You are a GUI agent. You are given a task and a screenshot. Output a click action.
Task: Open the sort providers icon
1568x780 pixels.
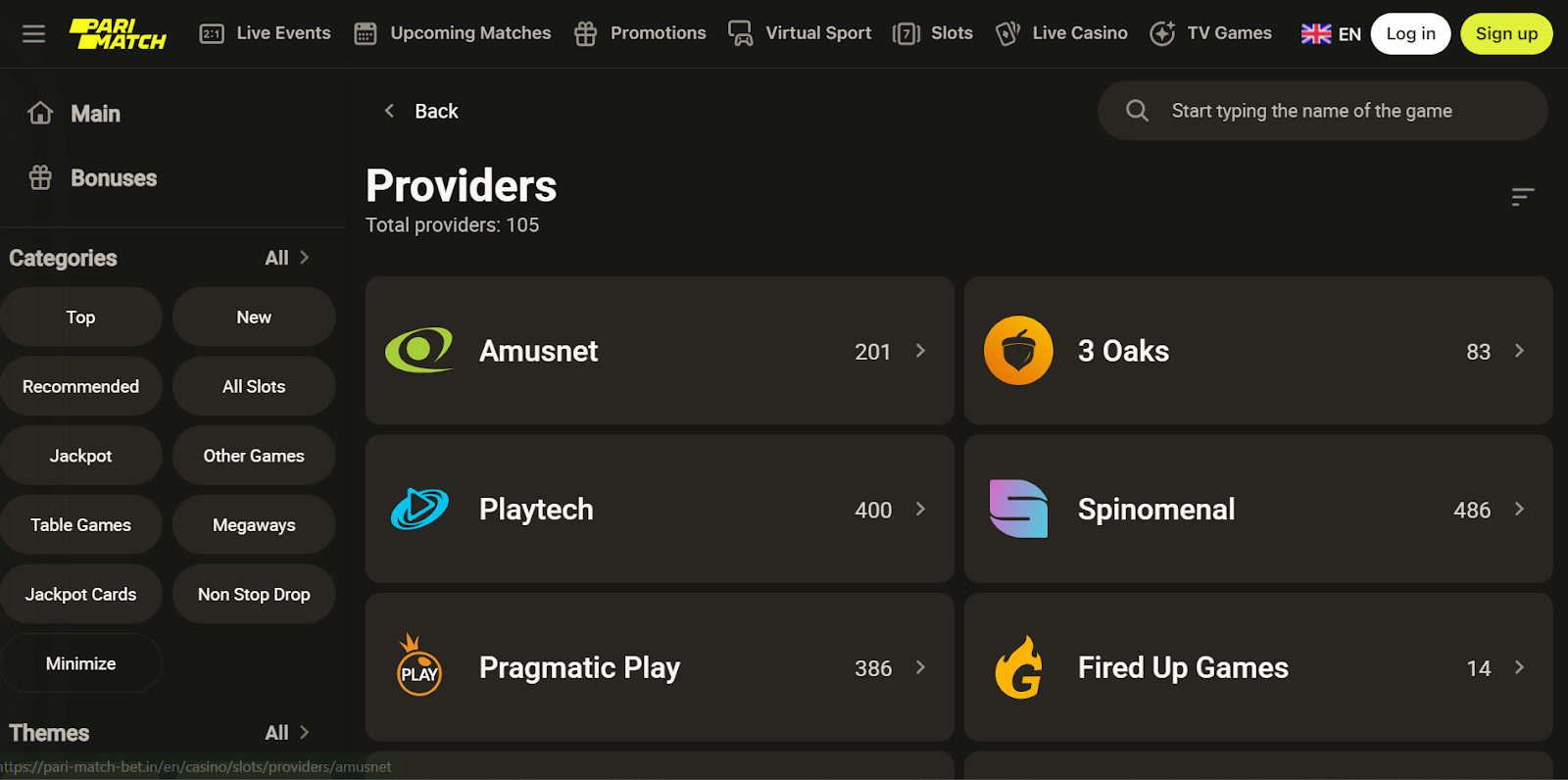1522,197
